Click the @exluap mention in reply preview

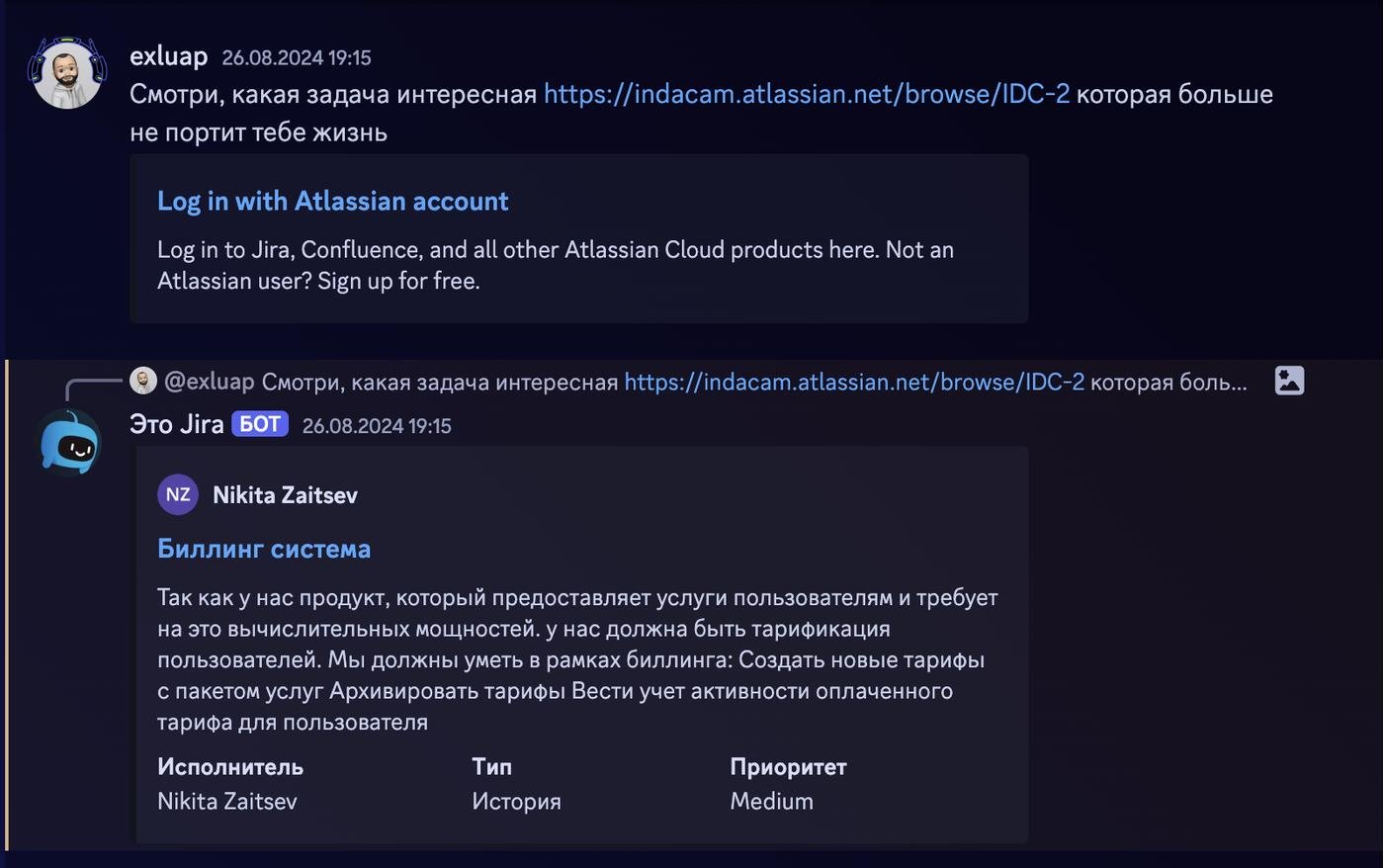tap(210, 382)
